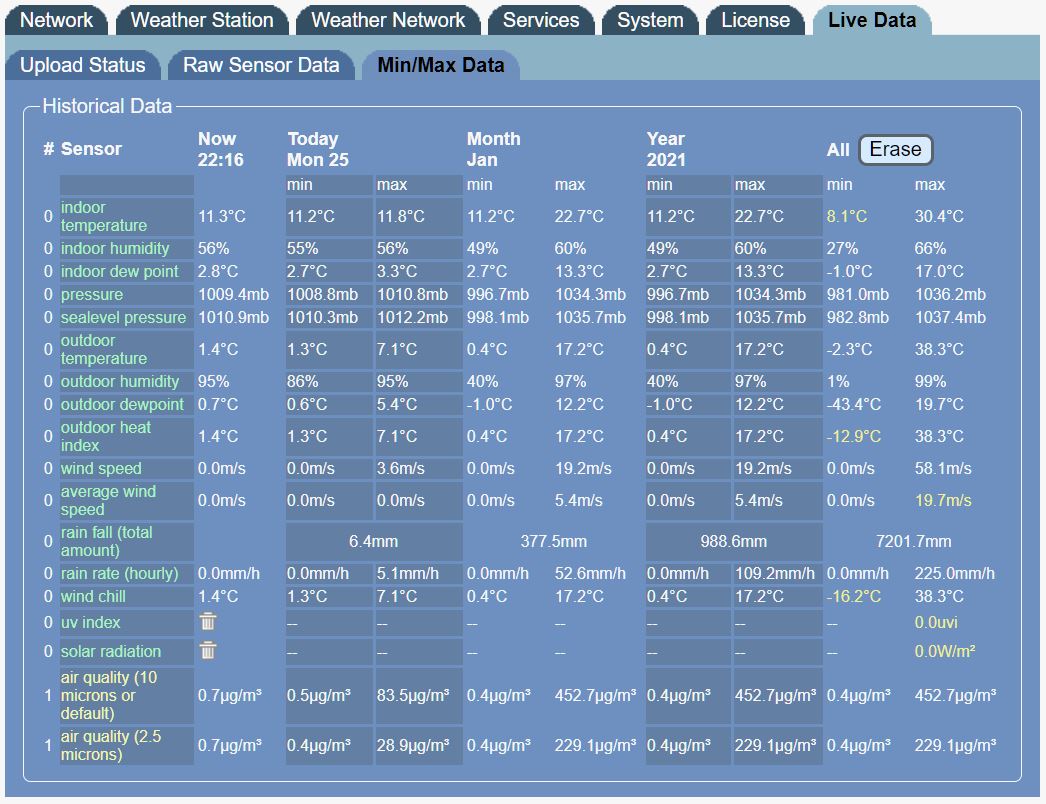Click the all-time max pressure 1036.2mb
The height and width of the screenshot is (804, 1046).
[951, 294]
